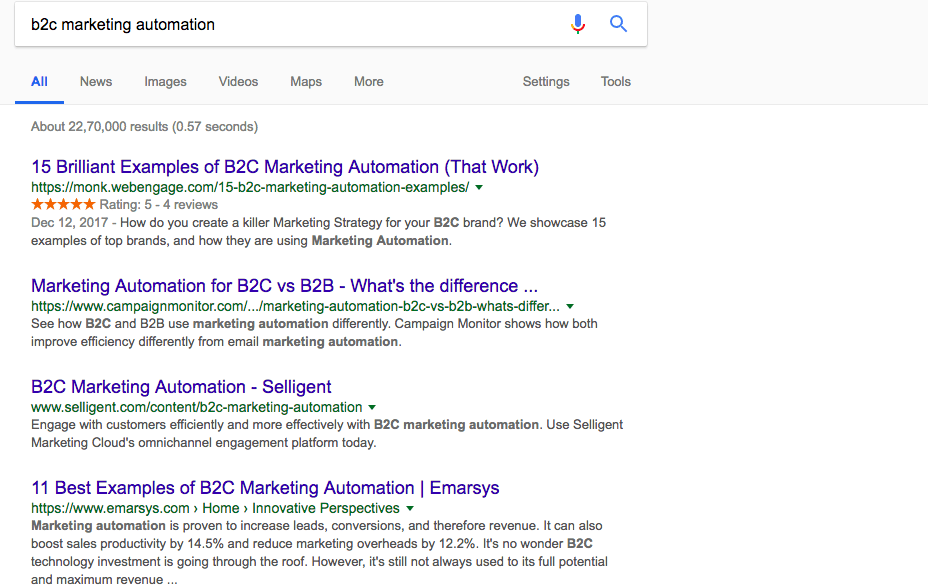Click the campaignmonitor.com URL

(x=295, y=307)
